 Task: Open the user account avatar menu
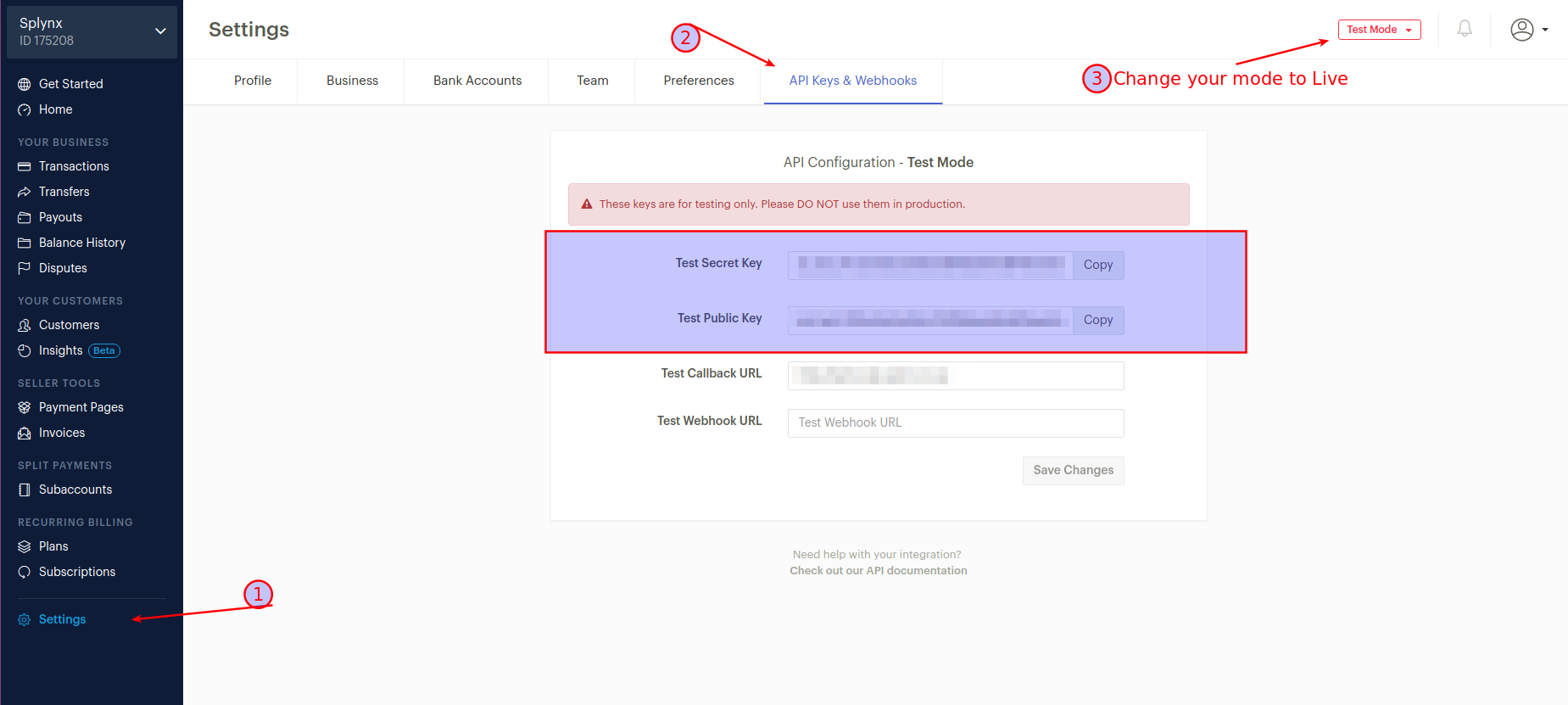click(x=1529, y=30)
